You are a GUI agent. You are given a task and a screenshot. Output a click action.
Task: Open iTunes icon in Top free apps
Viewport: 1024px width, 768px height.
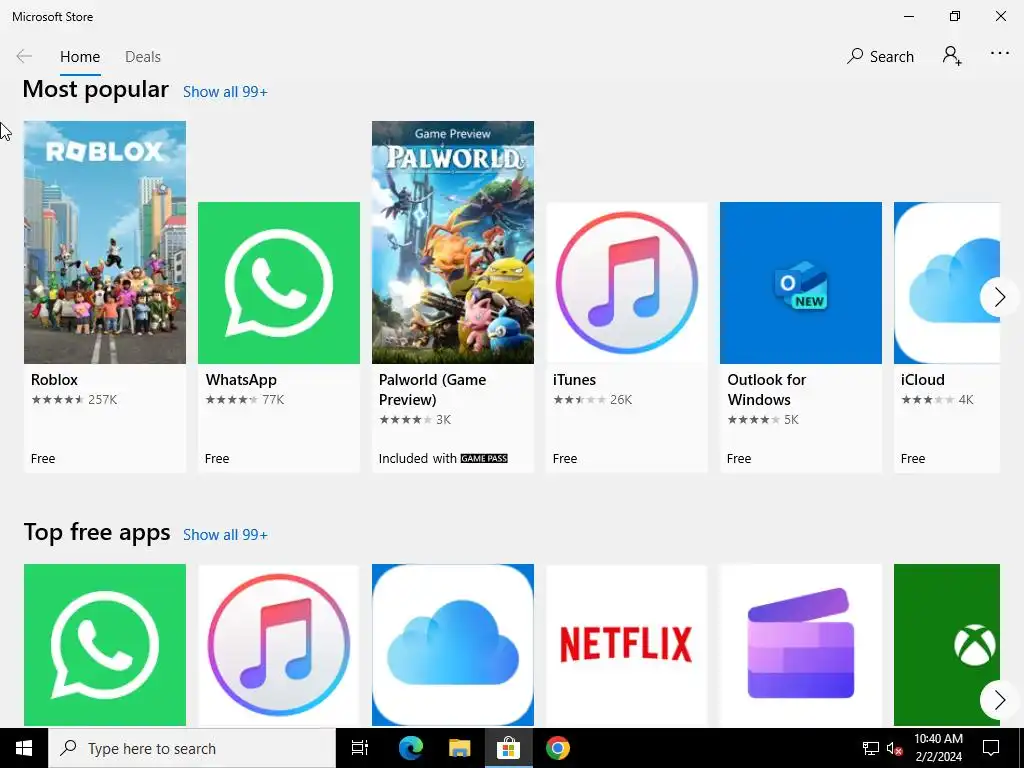279,645
